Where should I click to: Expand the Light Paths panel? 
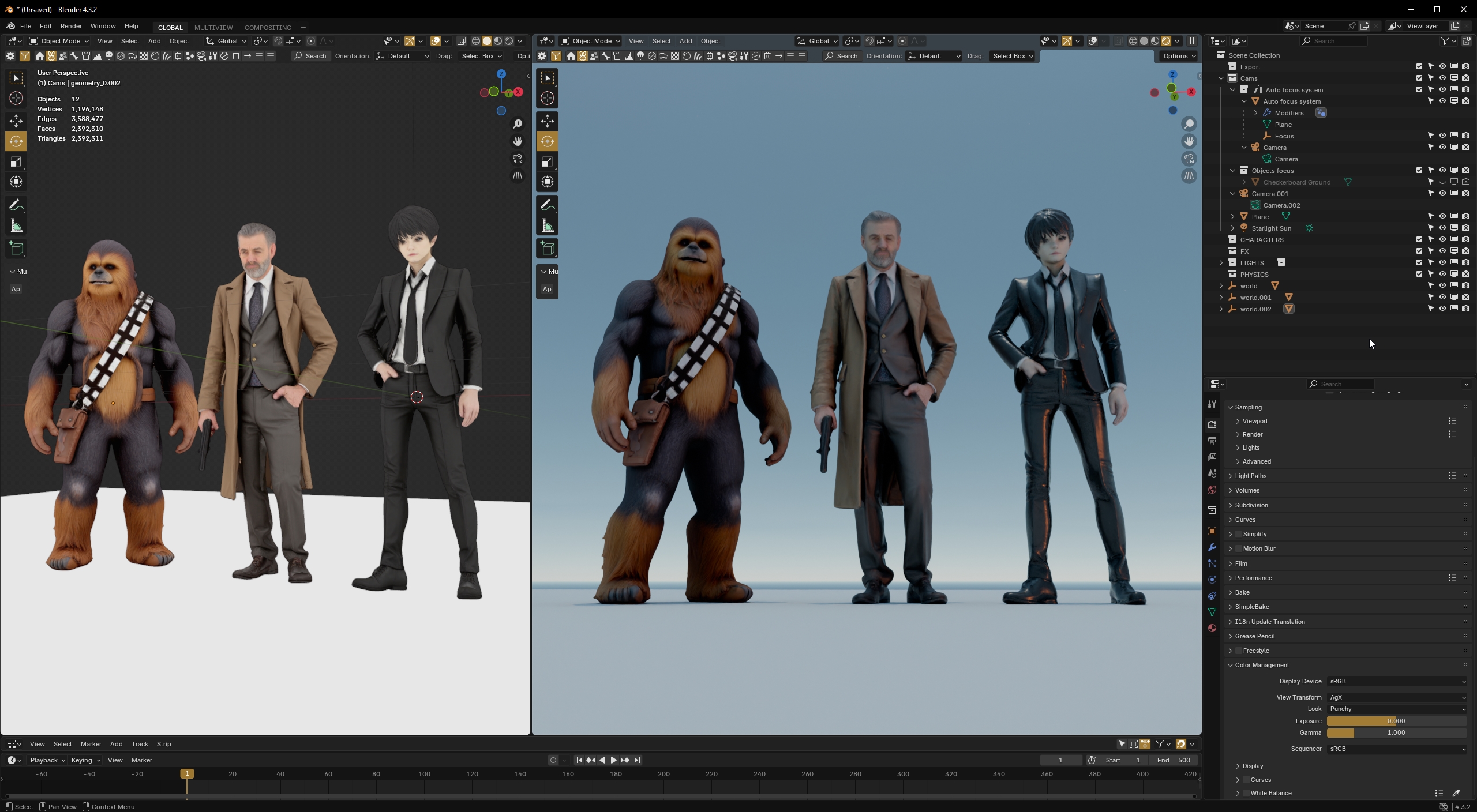(1231, 476)
